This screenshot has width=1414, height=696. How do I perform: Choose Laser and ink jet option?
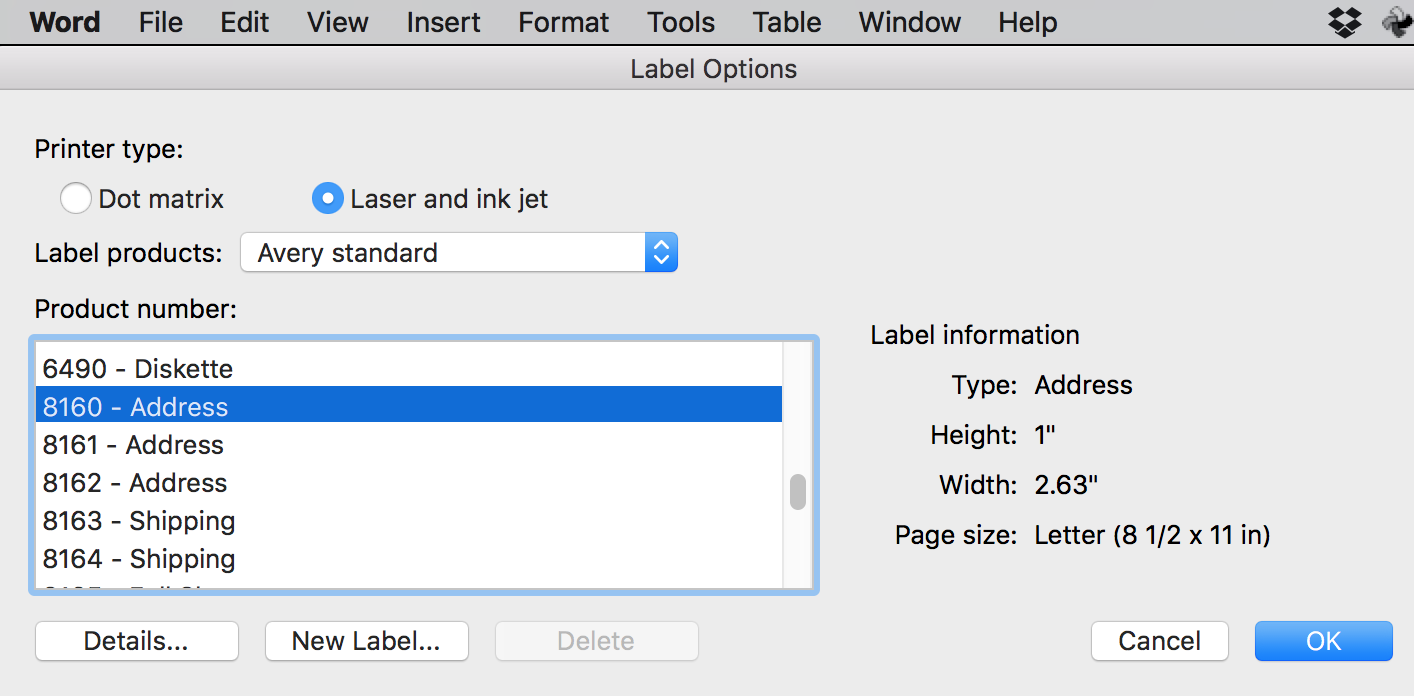coord(328,199)
